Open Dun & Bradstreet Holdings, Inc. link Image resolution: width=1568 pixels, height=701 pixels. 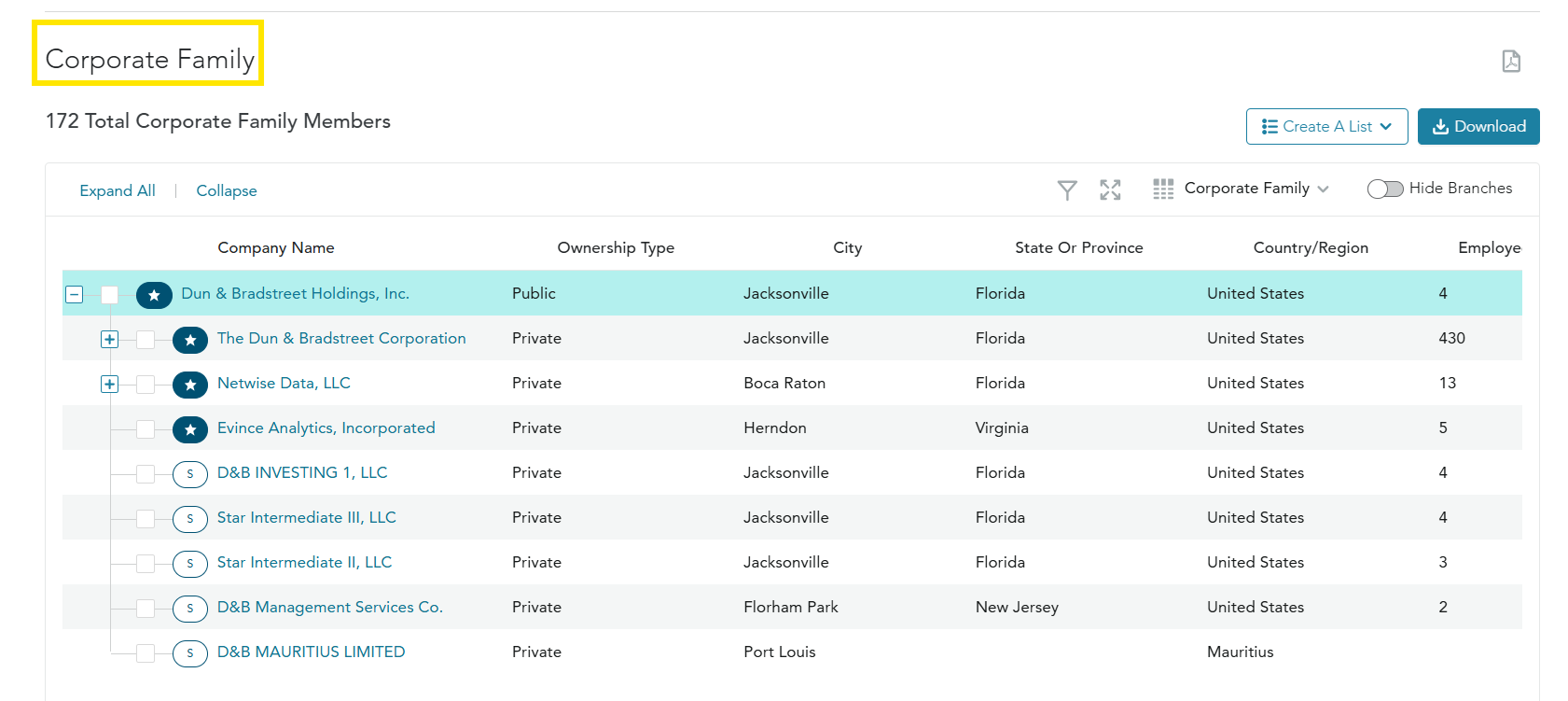(295, 293)
